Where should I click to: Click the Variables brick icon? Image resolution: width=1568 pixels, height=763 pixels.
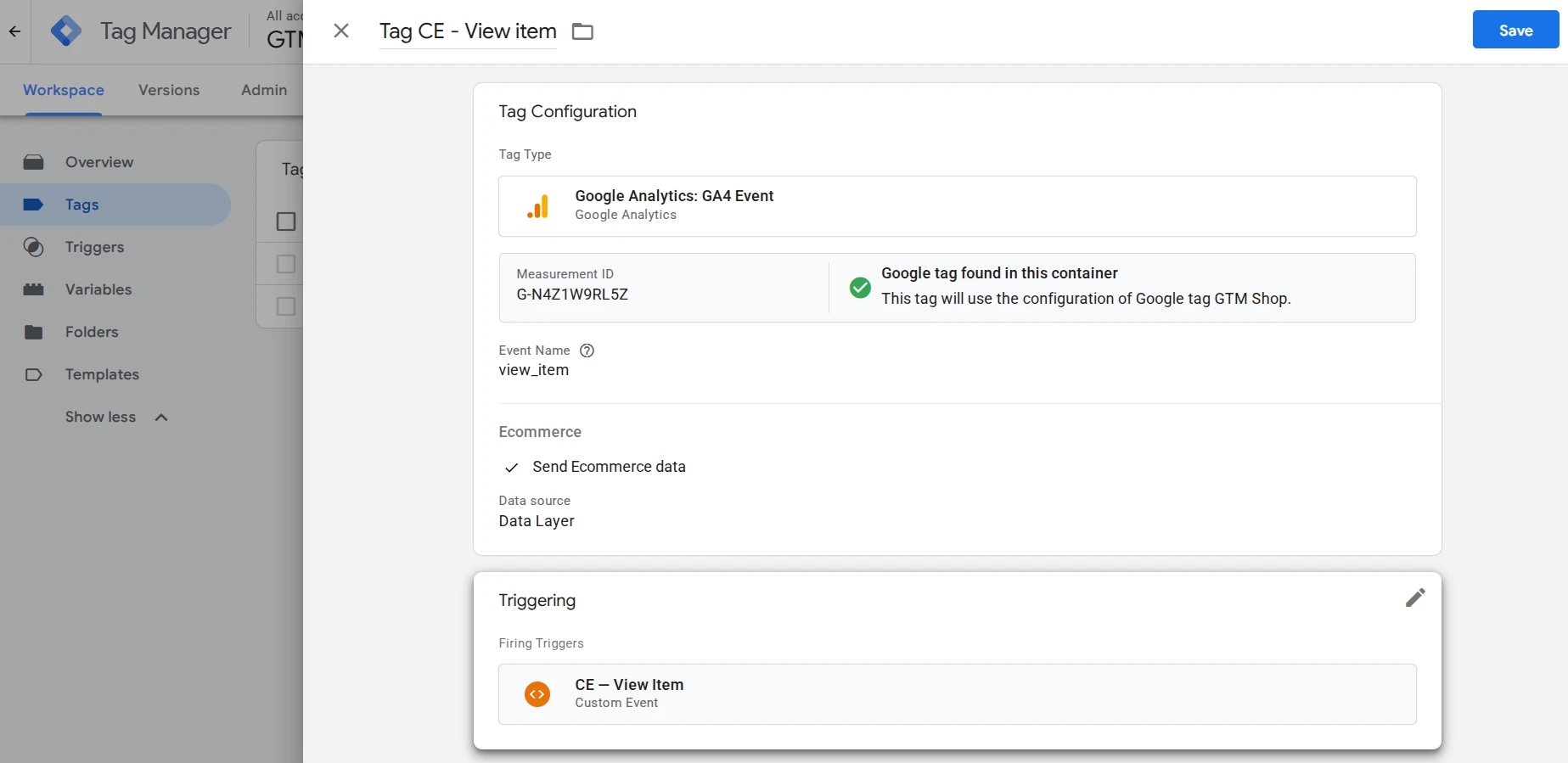(33, 289)
